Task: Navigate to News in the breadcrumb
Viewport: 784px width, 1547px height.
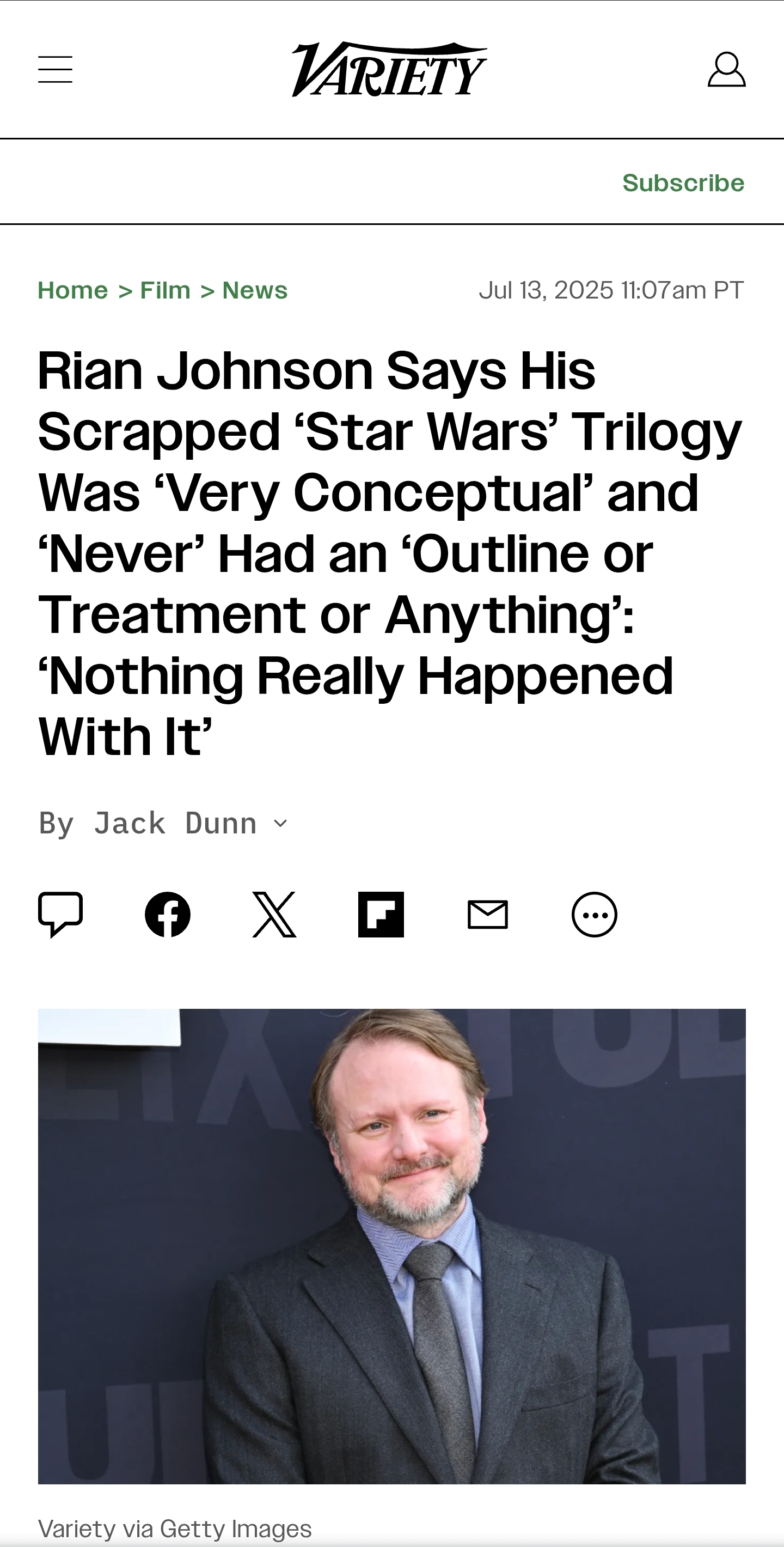Action: coord(255,290)
